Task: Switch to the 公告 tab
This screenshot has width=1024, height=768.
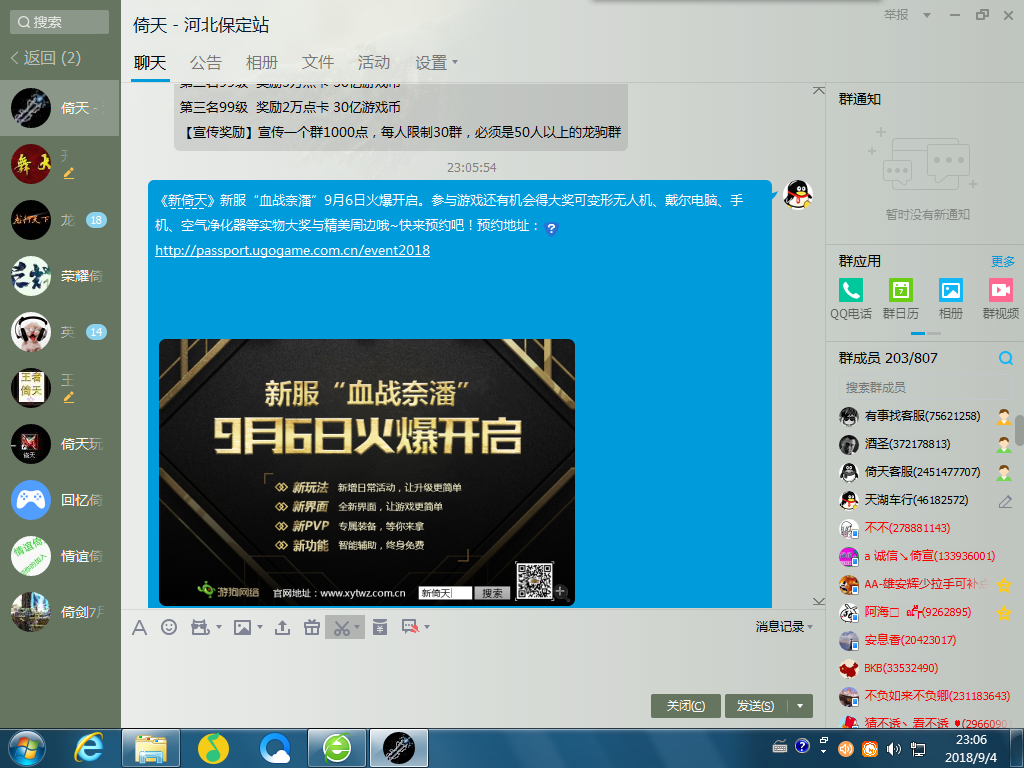Action: pos(206,62)
